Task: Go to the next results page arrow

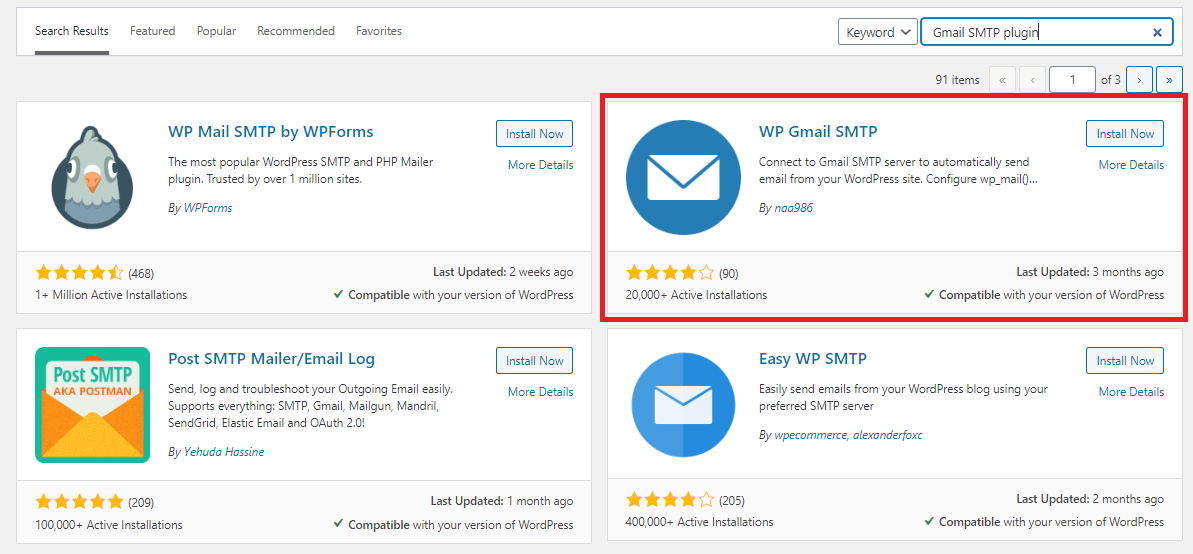Action: click(1139, 79)
